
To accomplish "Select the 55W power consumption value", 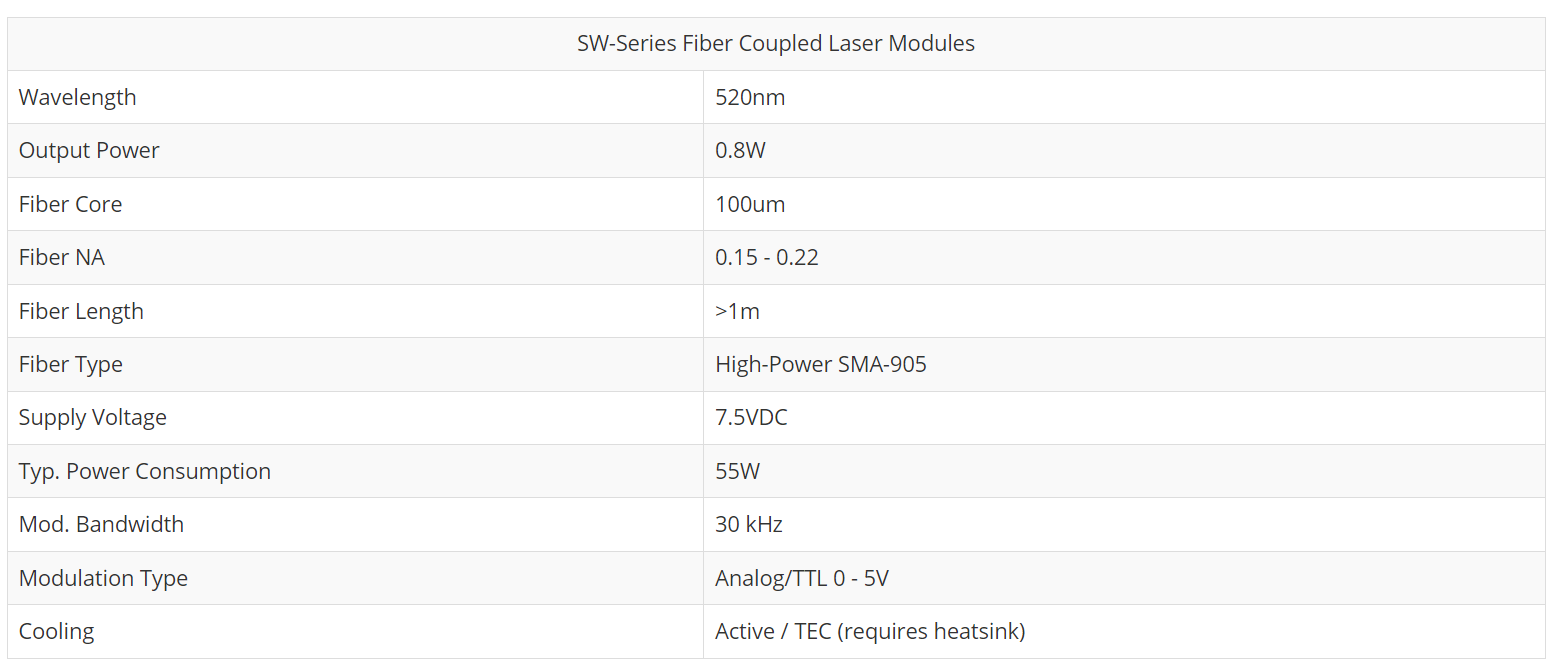I will (x=737, y=472).
